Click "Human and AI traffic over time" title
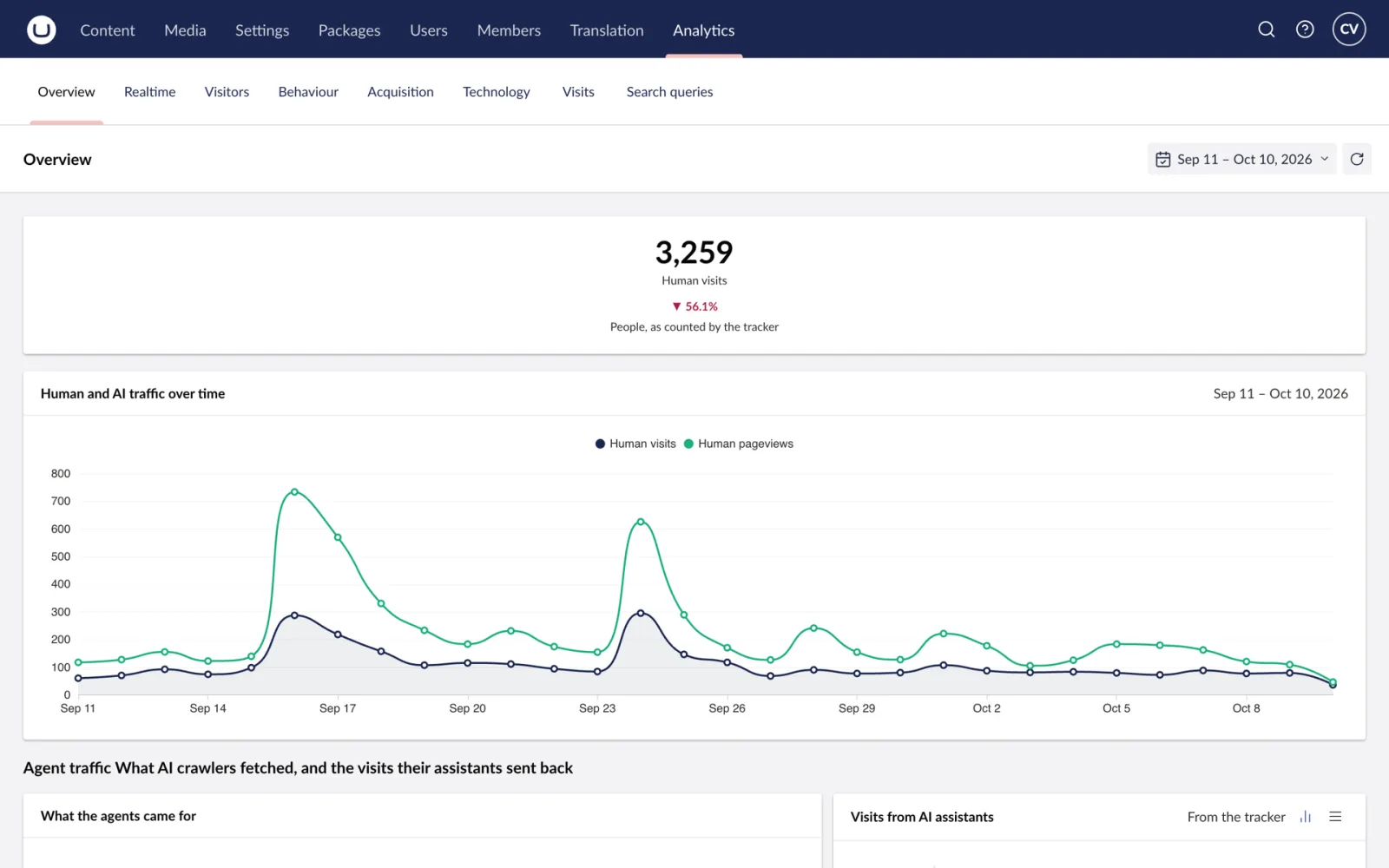1389x868 pixels. [133, 394]
